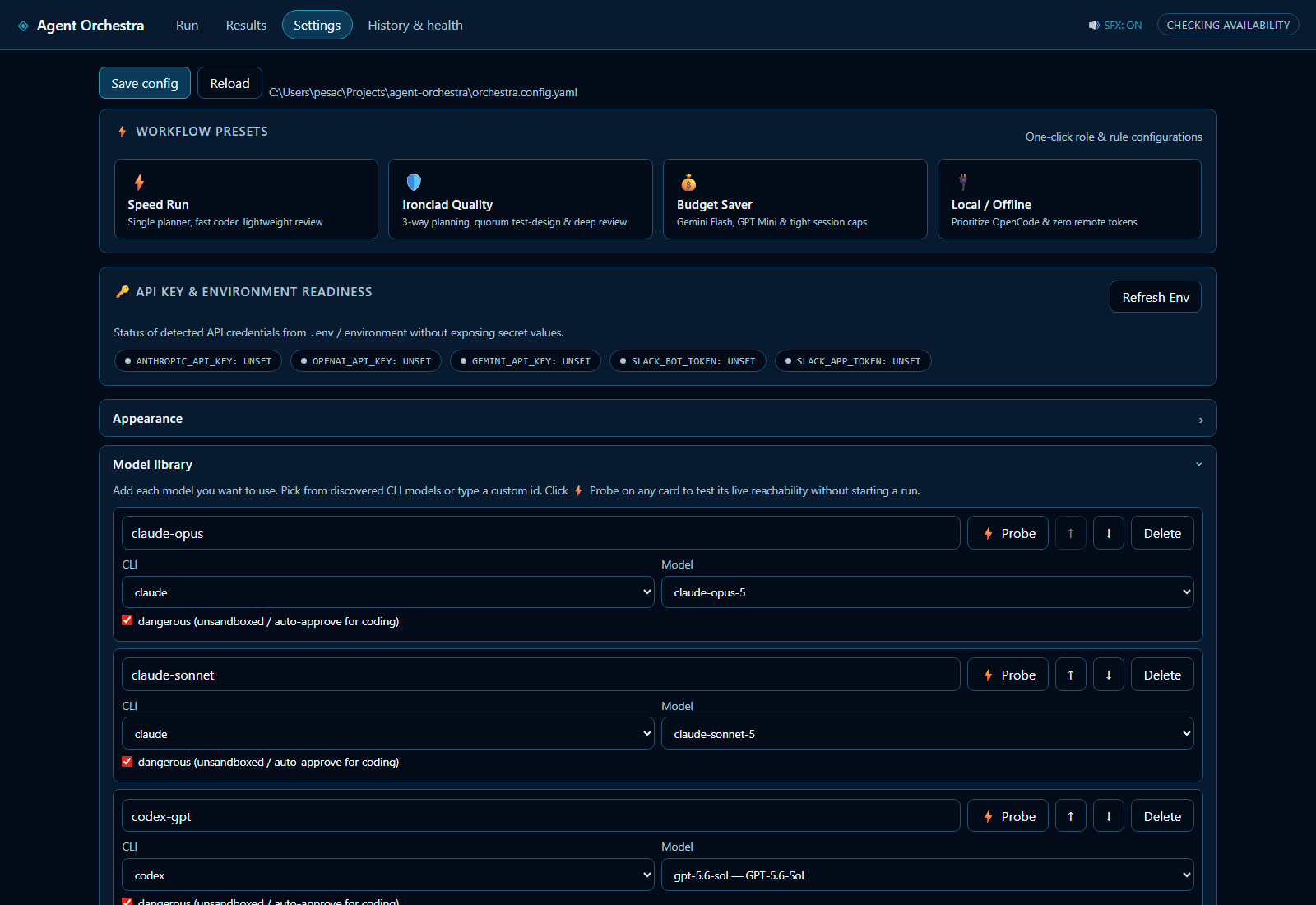Click the orchestra.config.yaml file path
The width and height of the screenshot is (1316, 905).
(423, 92)
